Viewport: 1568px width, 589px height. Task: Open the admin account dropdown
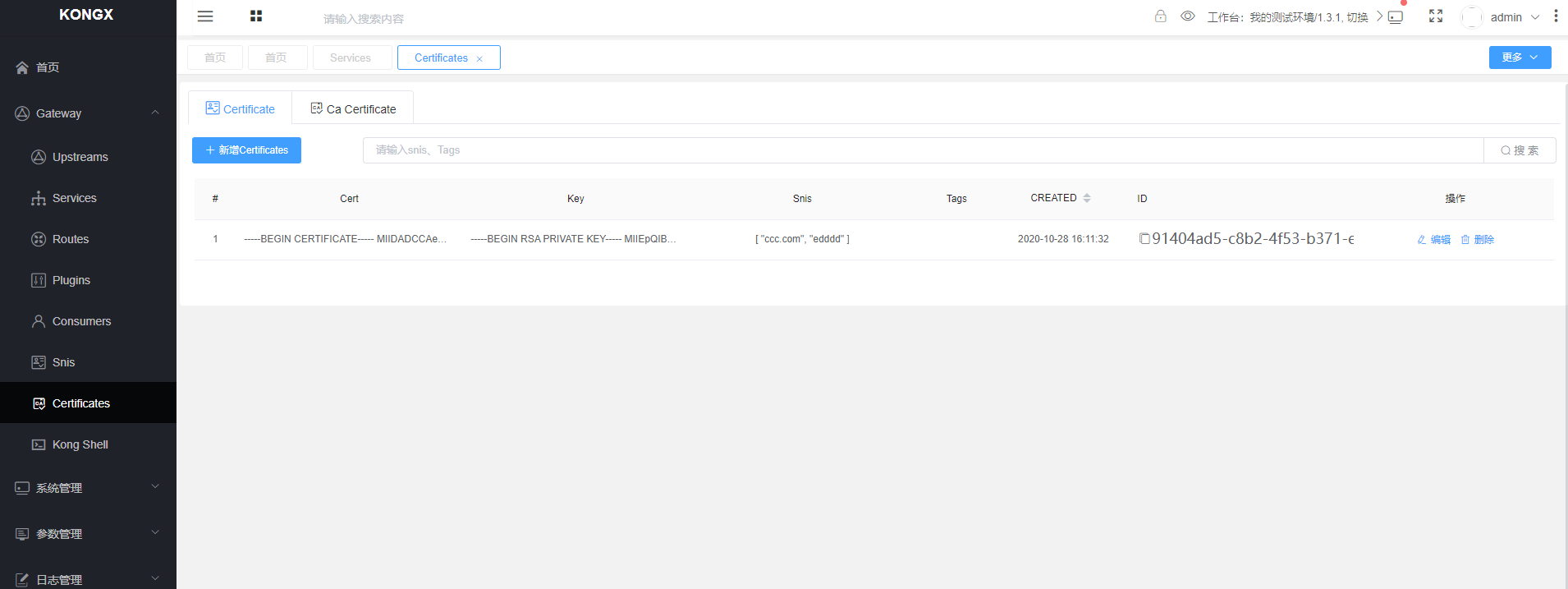[x=1515, y=17]
